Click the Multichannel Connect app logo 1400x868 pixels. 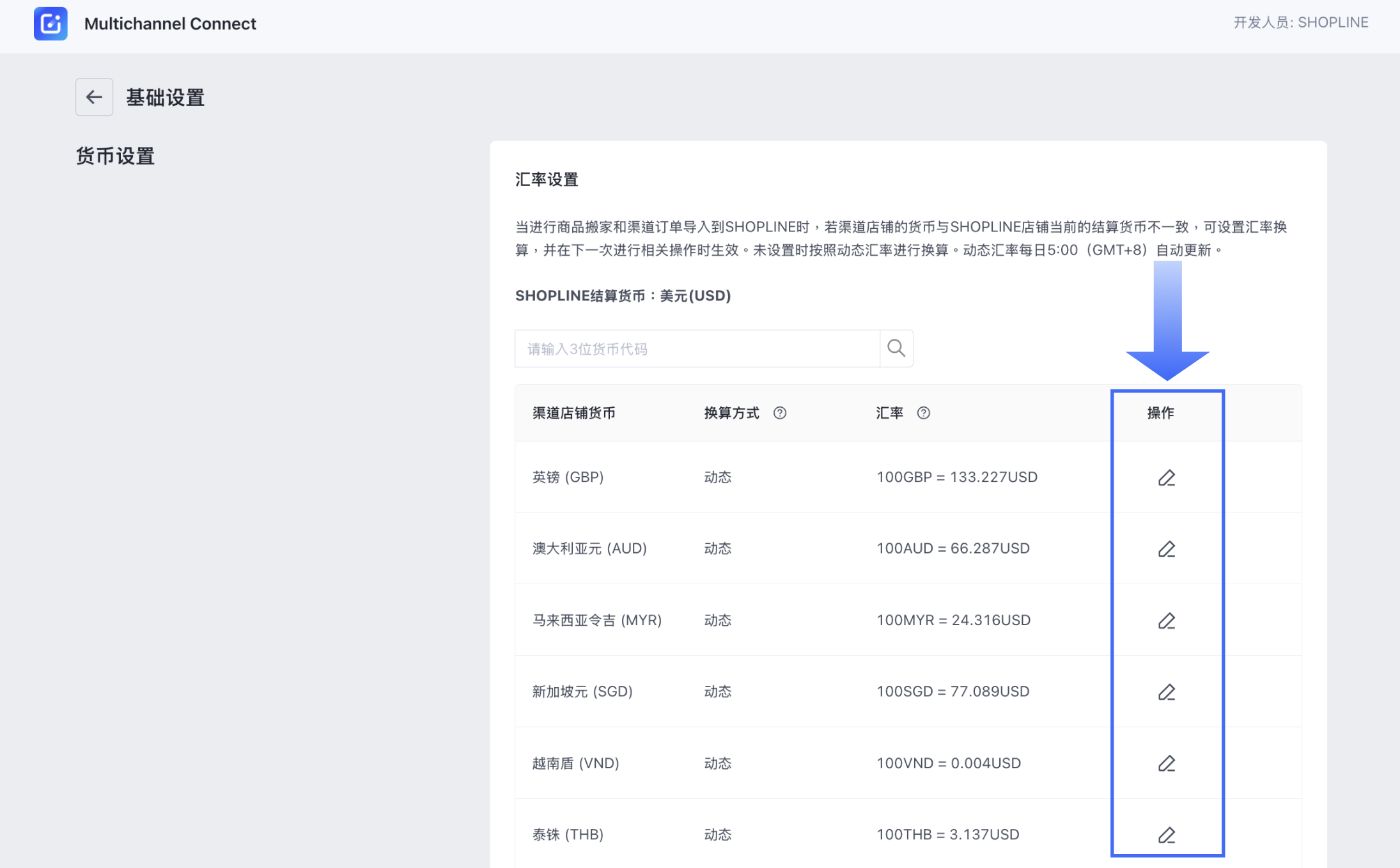51,24
